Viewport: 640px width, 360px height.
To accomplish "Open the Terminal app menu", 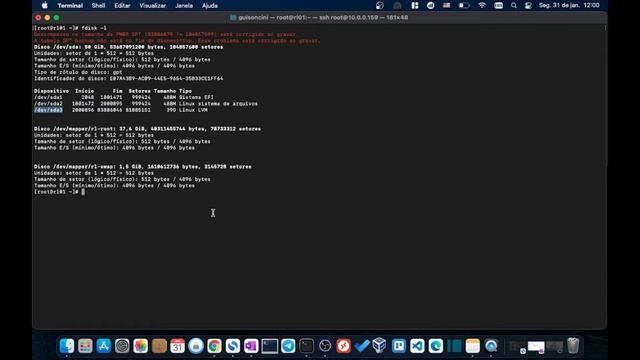I will [70, 6].
